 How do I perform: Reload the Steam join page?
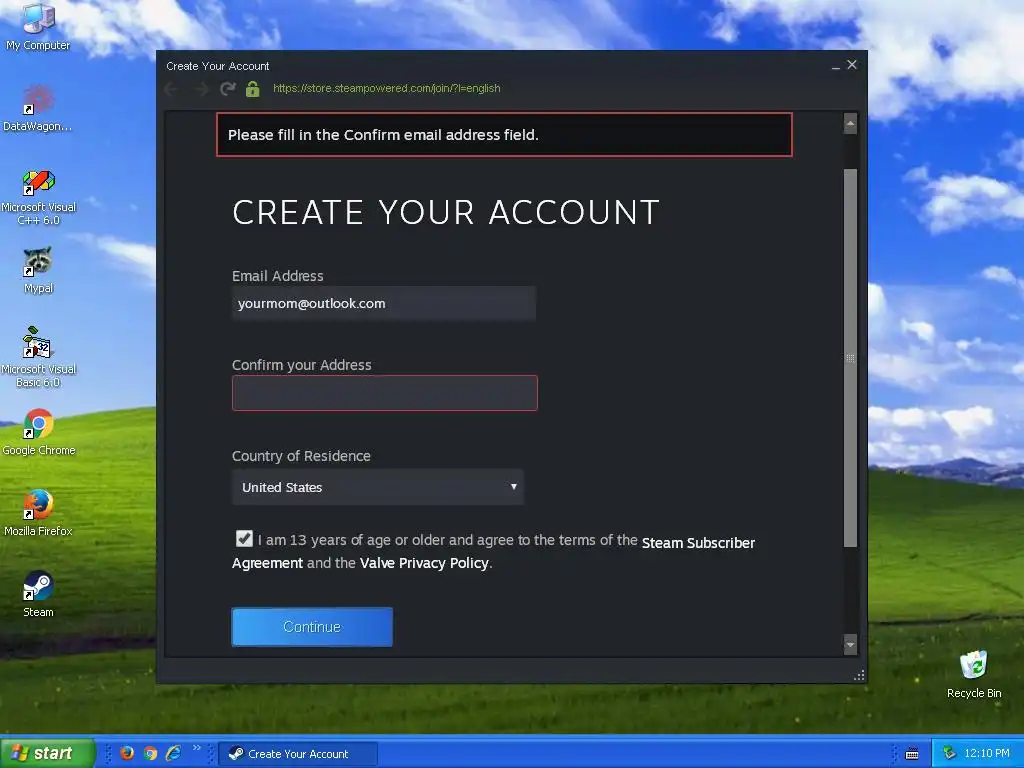(x=227, y=89)
